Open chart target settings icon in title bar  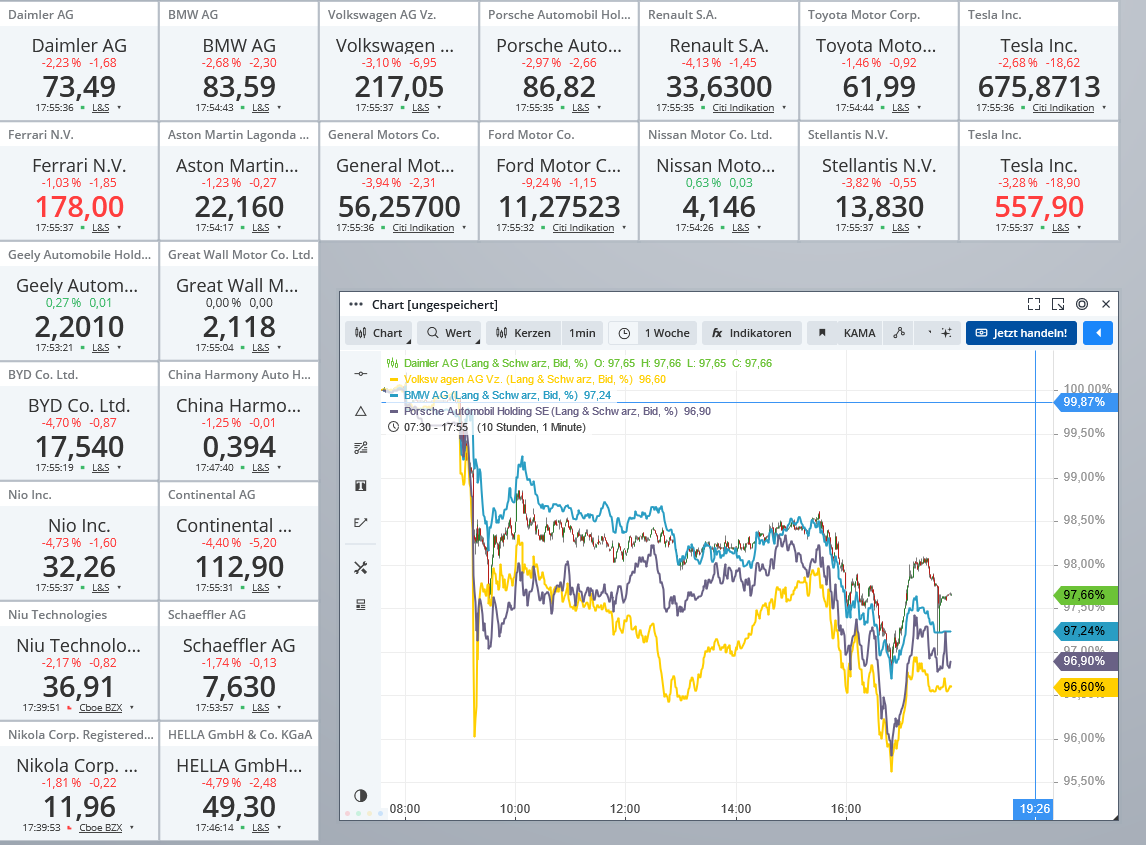[1082, 304]
